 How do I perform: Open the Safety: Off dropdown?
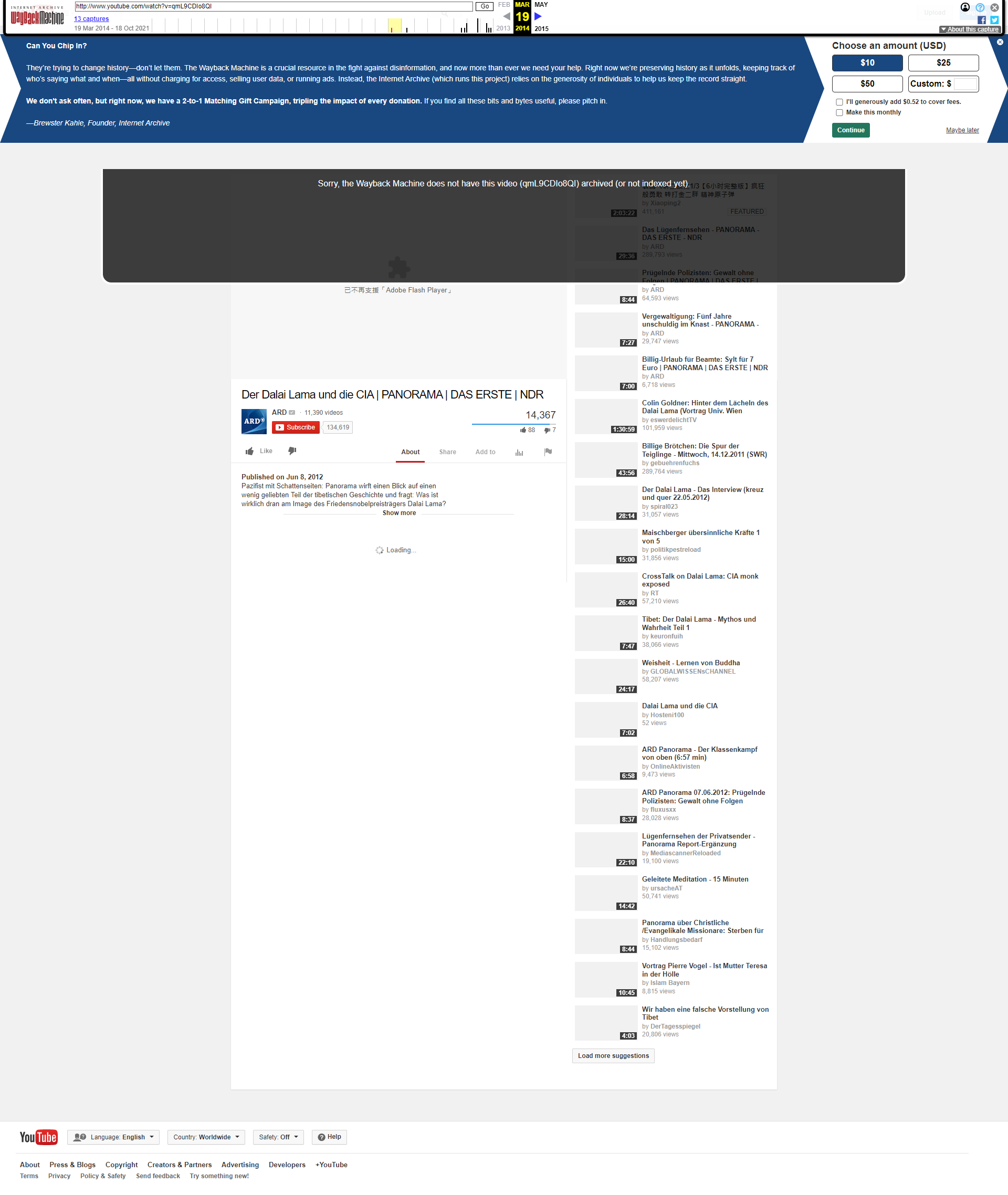(278, 1137)
